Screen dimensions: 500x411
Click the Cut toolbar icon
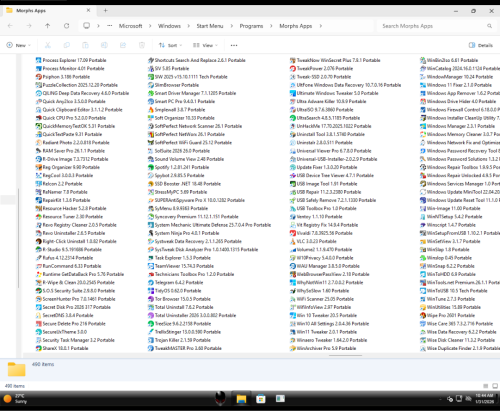tap(48, 45)
